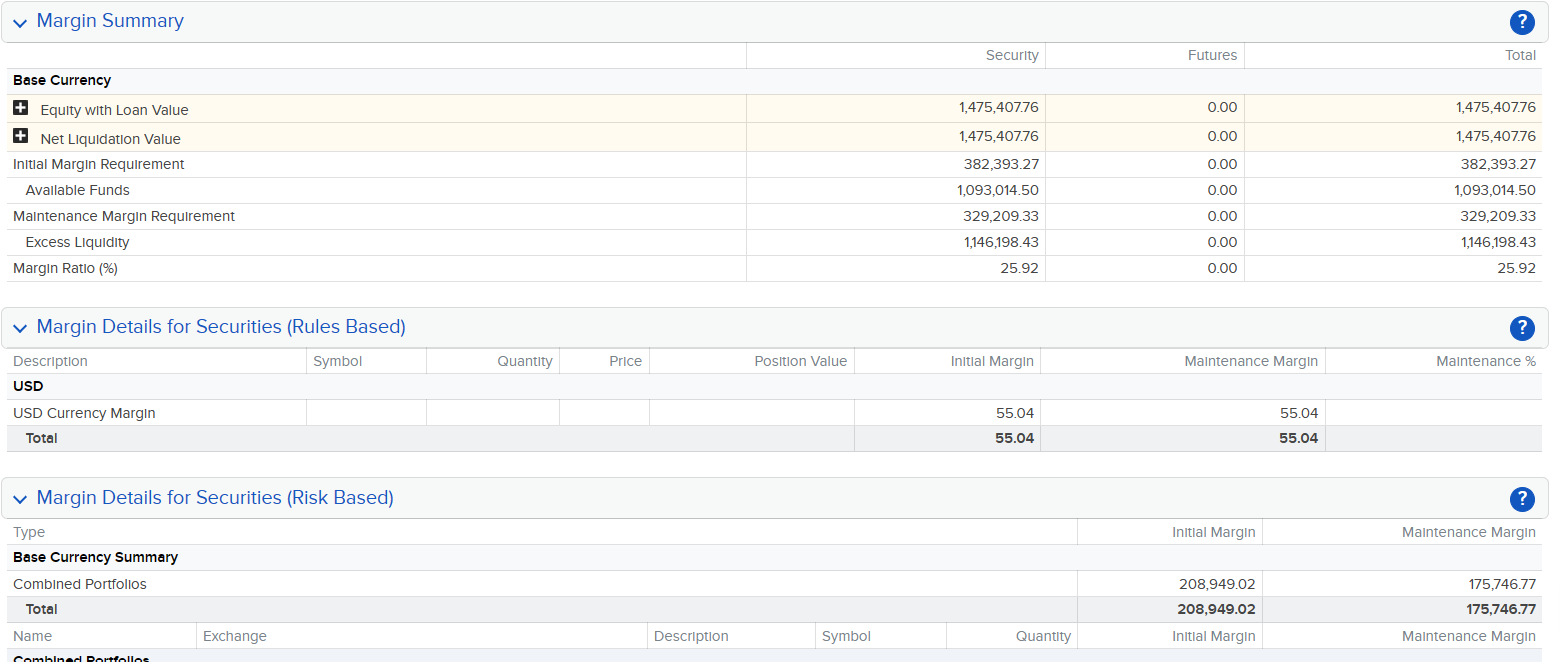Screen dimensions: 1560x662
Task: Expand the Equity with Loan Value row
Action: [21, 108]
